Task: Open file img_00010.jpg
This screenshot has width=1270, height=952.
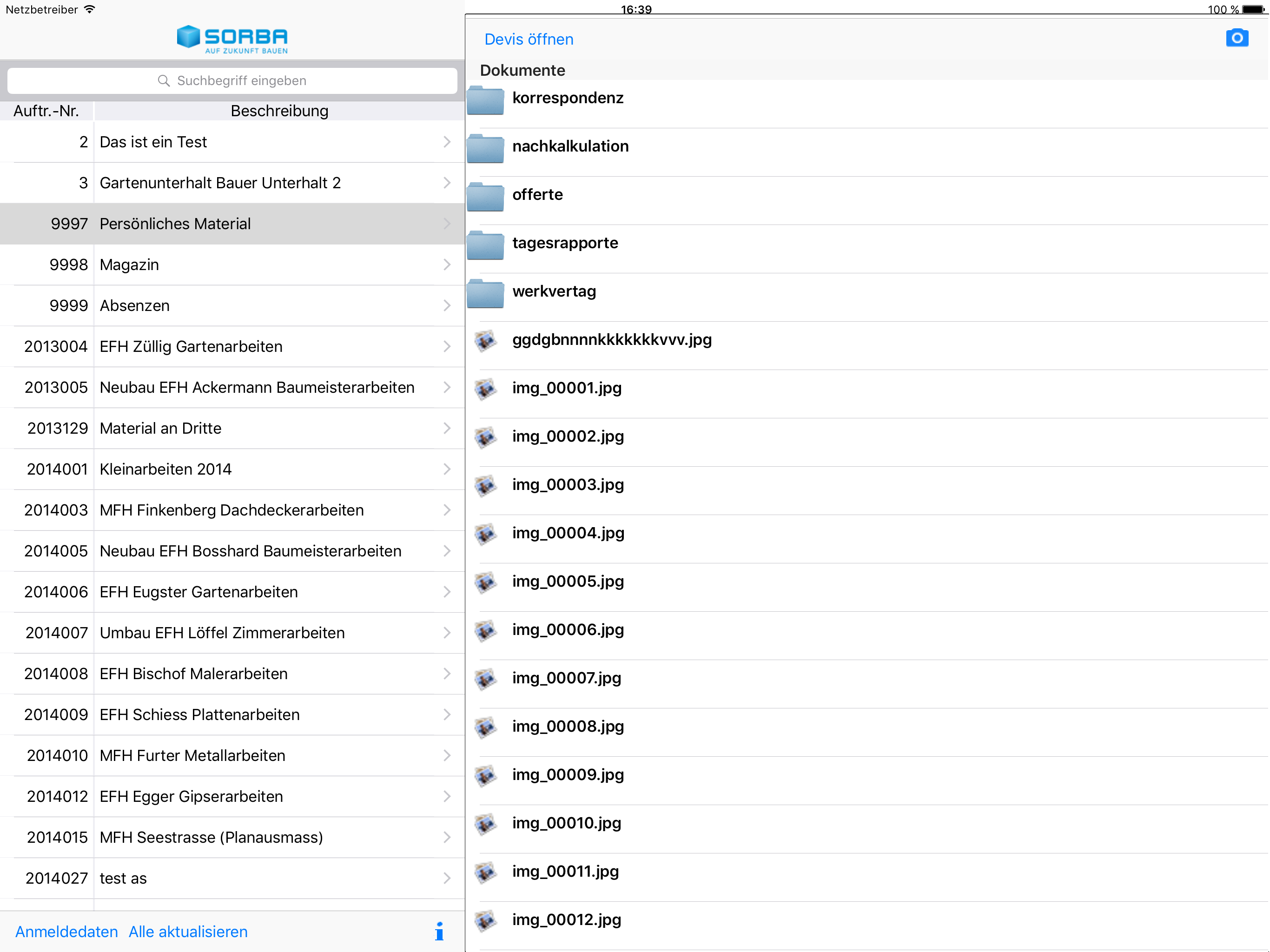Action: click(566, 823)
